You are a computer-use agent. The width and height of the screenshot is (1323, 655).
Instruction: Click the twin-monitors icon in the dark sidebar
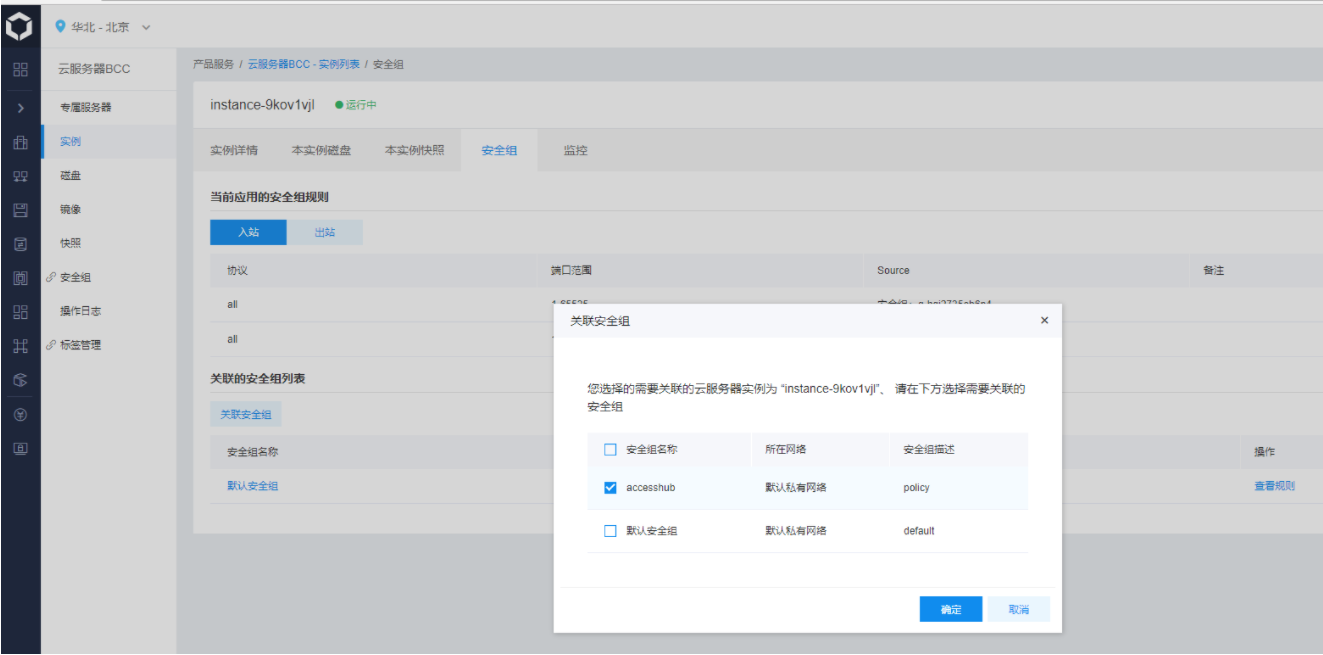point(20,176)
